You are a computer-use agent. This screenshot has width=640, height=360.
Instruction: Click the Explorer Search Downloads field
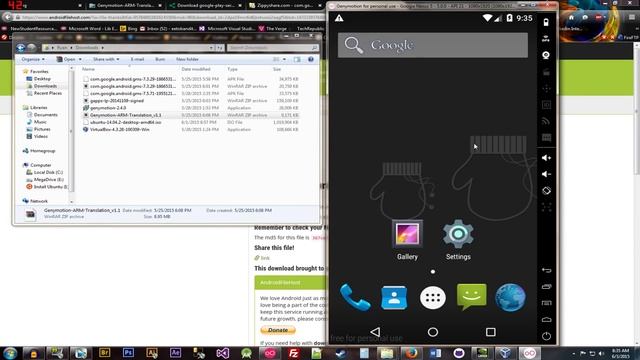(x=273, y=48)
